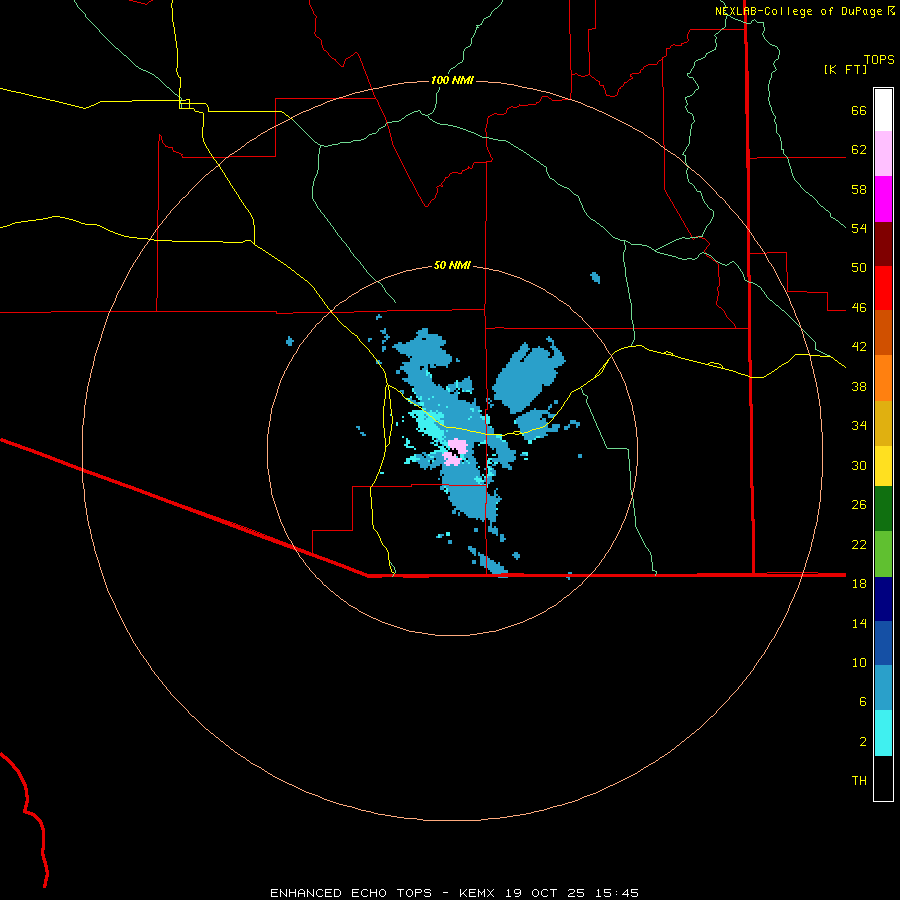Click the white top swatch of the legend
This screenshot has height=900, width=900.
pos(883,110)
